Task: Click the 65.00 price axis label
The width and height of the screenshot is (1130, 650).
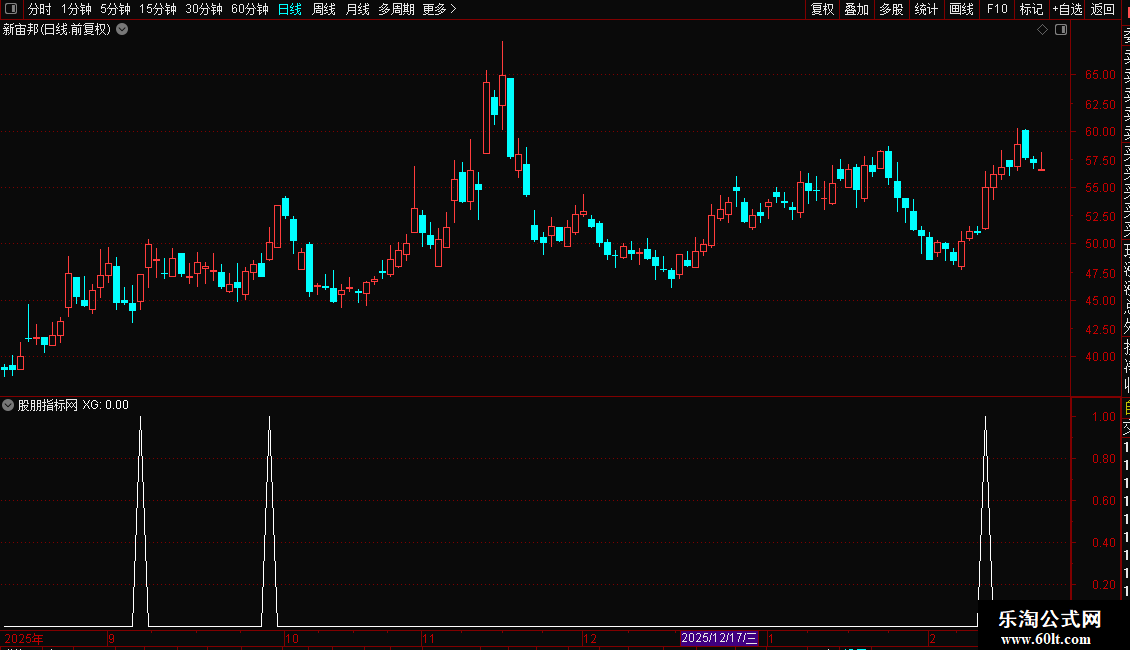Action: click(1100, 75)
